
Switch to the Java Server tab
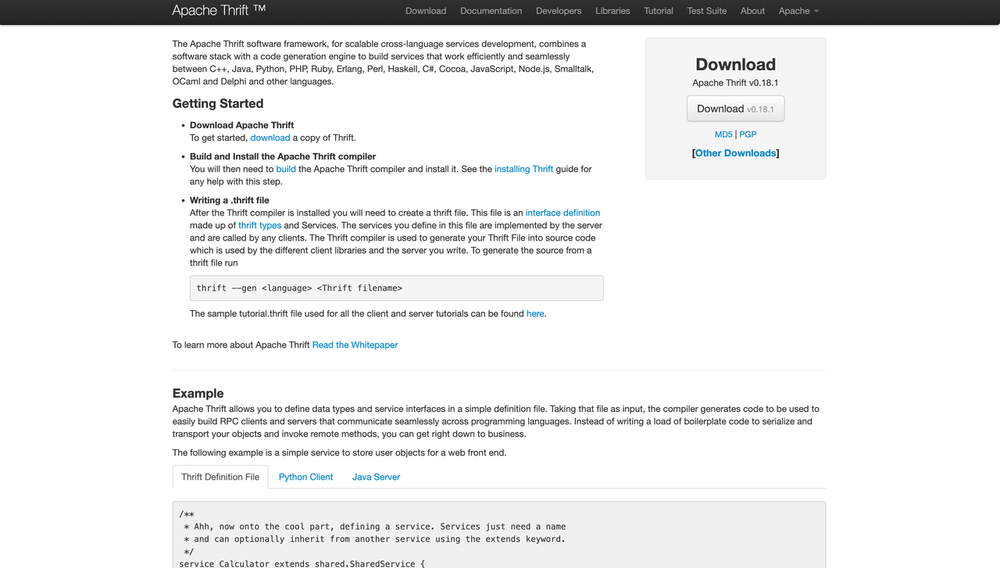376,477
